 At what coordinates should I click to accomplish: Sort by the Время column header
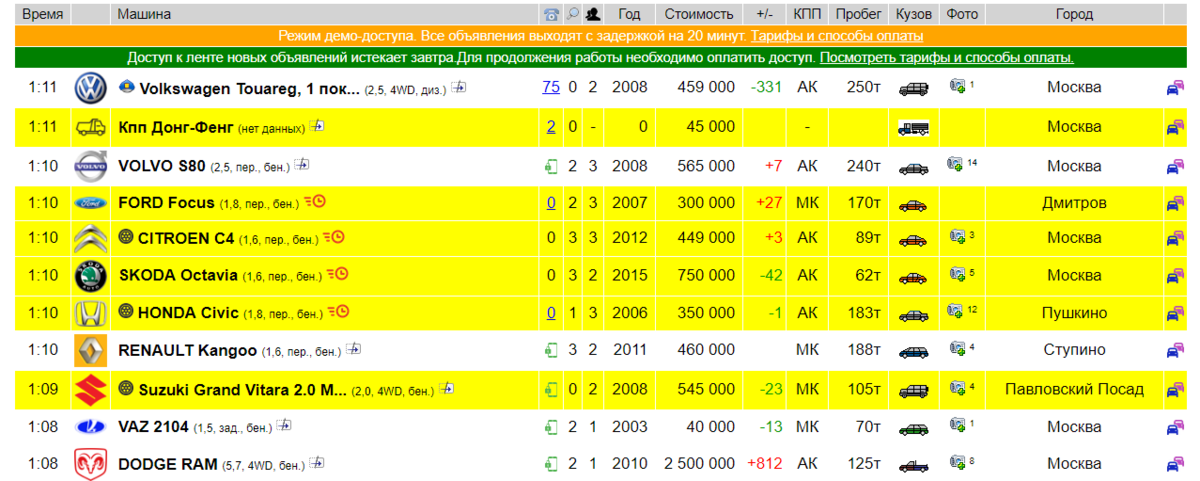[x=43, y=14]
